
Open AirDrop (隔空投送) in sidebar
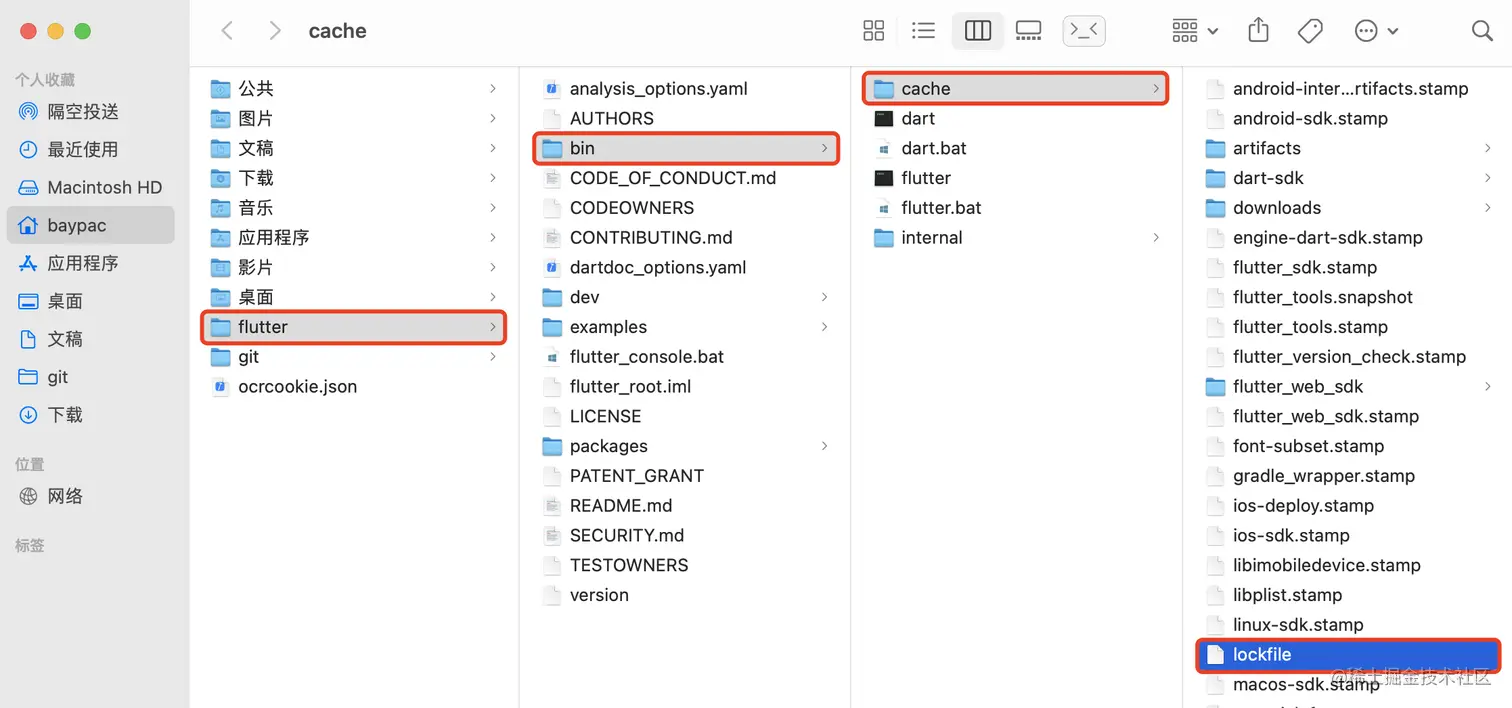(82, 111)
